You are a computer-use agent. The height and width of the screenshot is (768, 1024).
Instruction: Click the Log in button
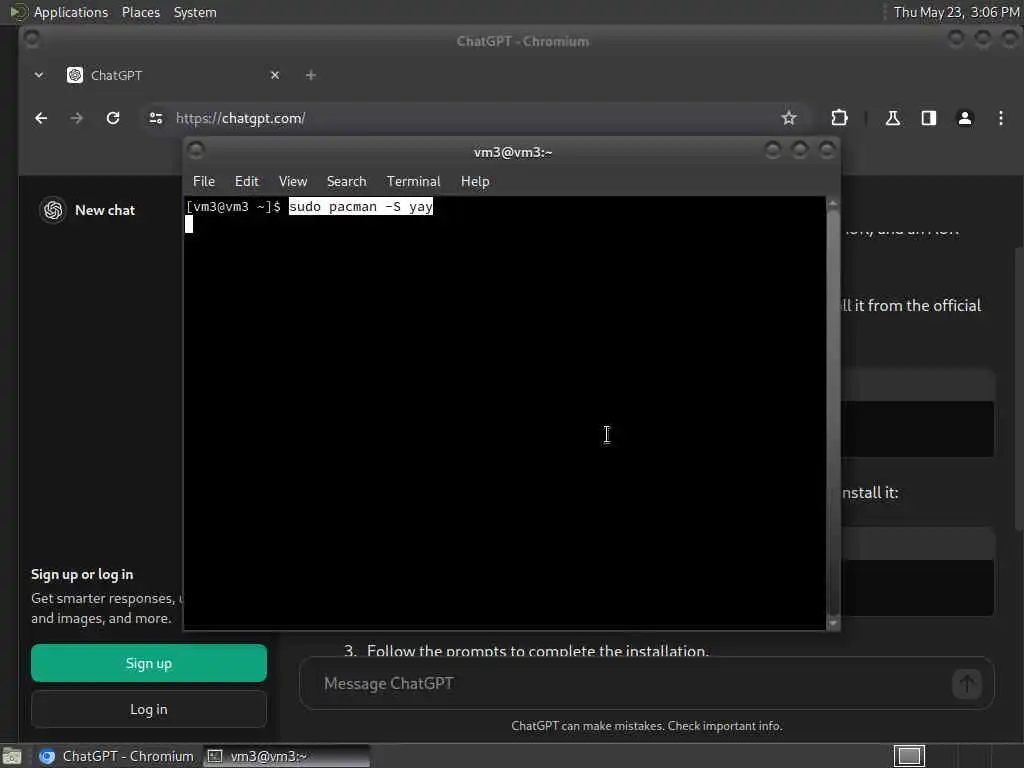click(149, 709)
